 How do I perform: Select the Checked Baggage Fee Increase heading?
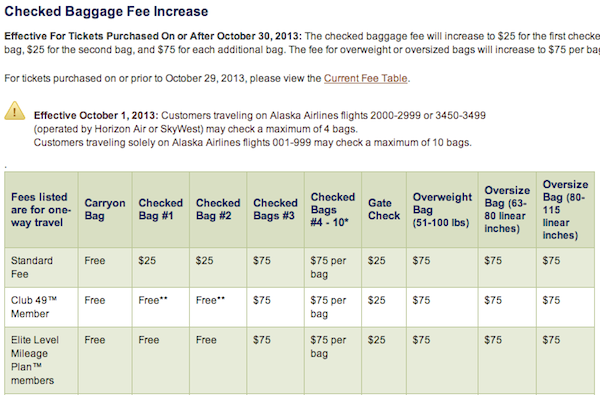[x=106, y=11]
